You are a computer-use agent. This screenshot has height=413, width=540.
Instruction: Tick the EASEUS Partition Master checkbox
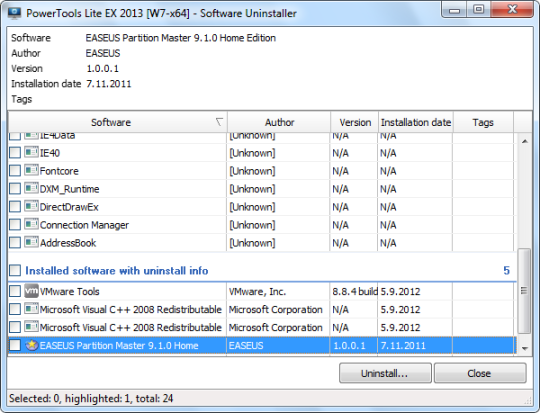15,345
